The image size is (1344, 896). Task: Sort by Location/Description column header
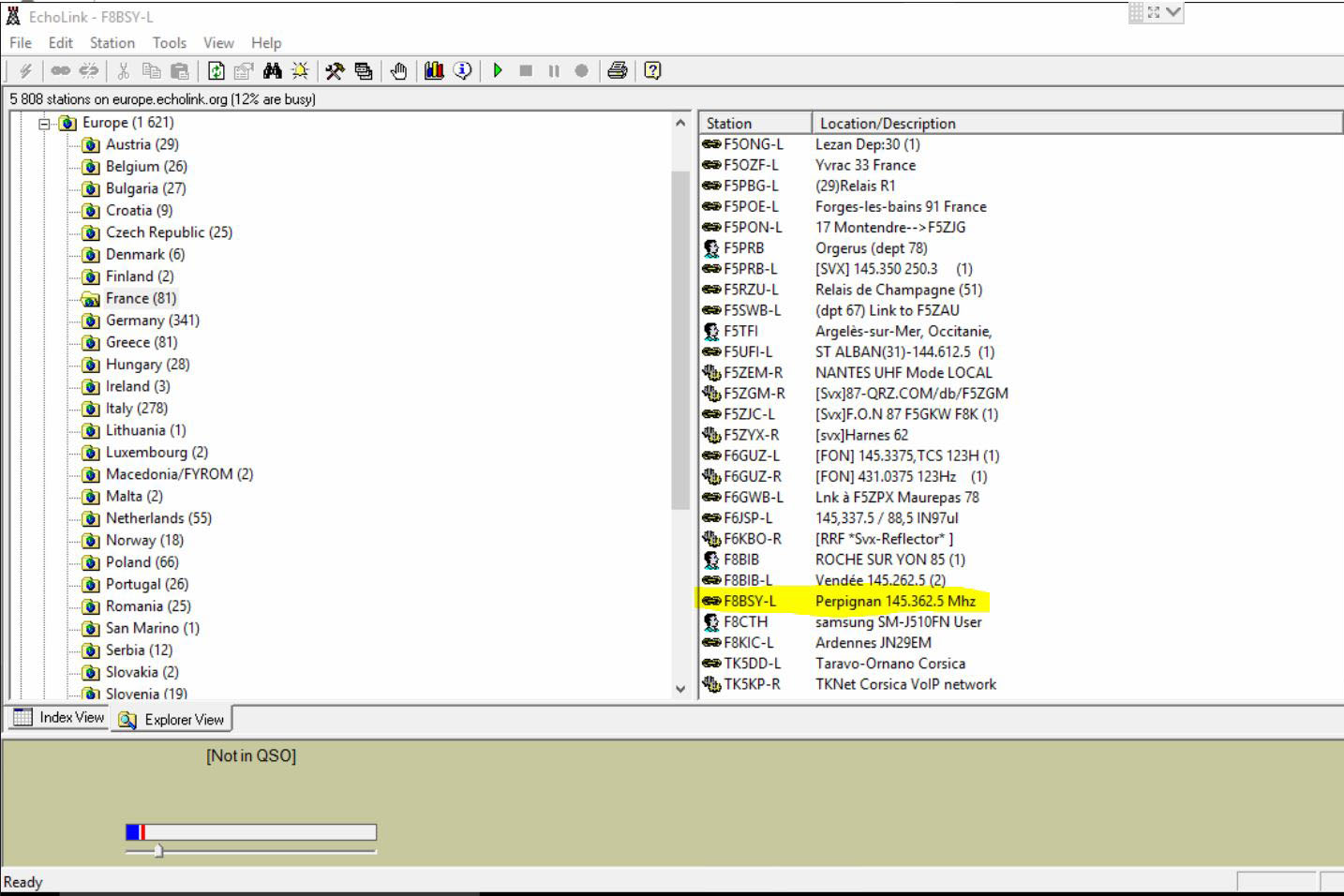[x=1077, y=123]
